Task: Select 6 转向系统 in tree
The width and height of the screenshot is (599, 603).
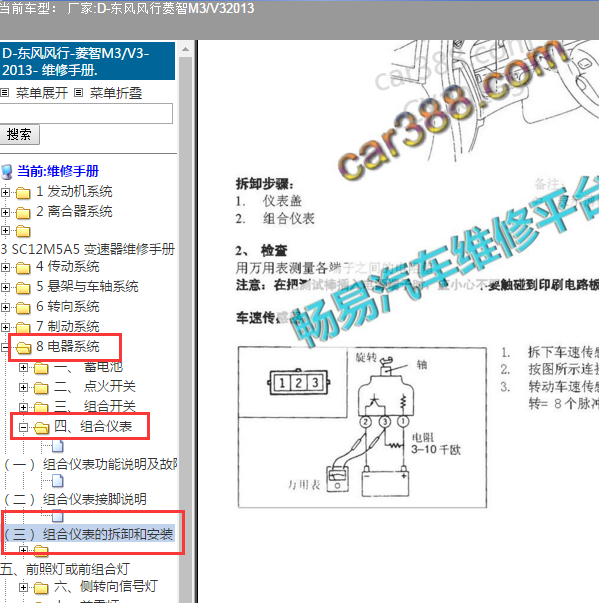Action: (x=68, y=306)
